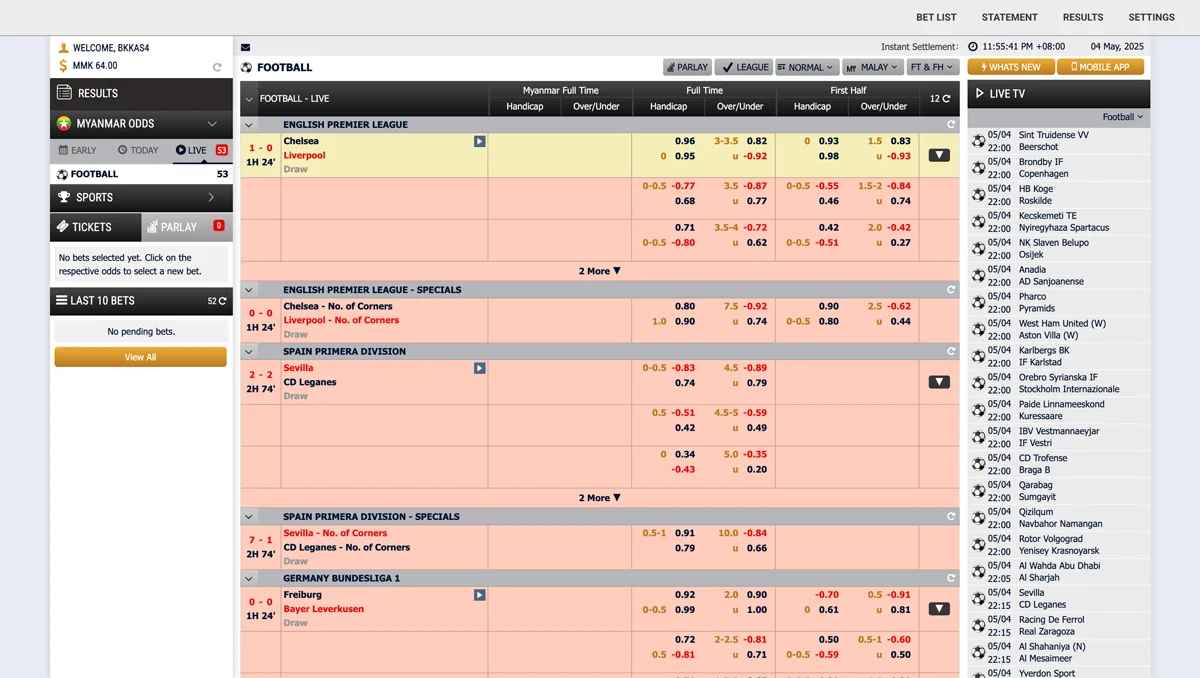Select Sevilla full time handicap odds -0.83
Screen dimensions: 1200x678
(x=683, y=368)
